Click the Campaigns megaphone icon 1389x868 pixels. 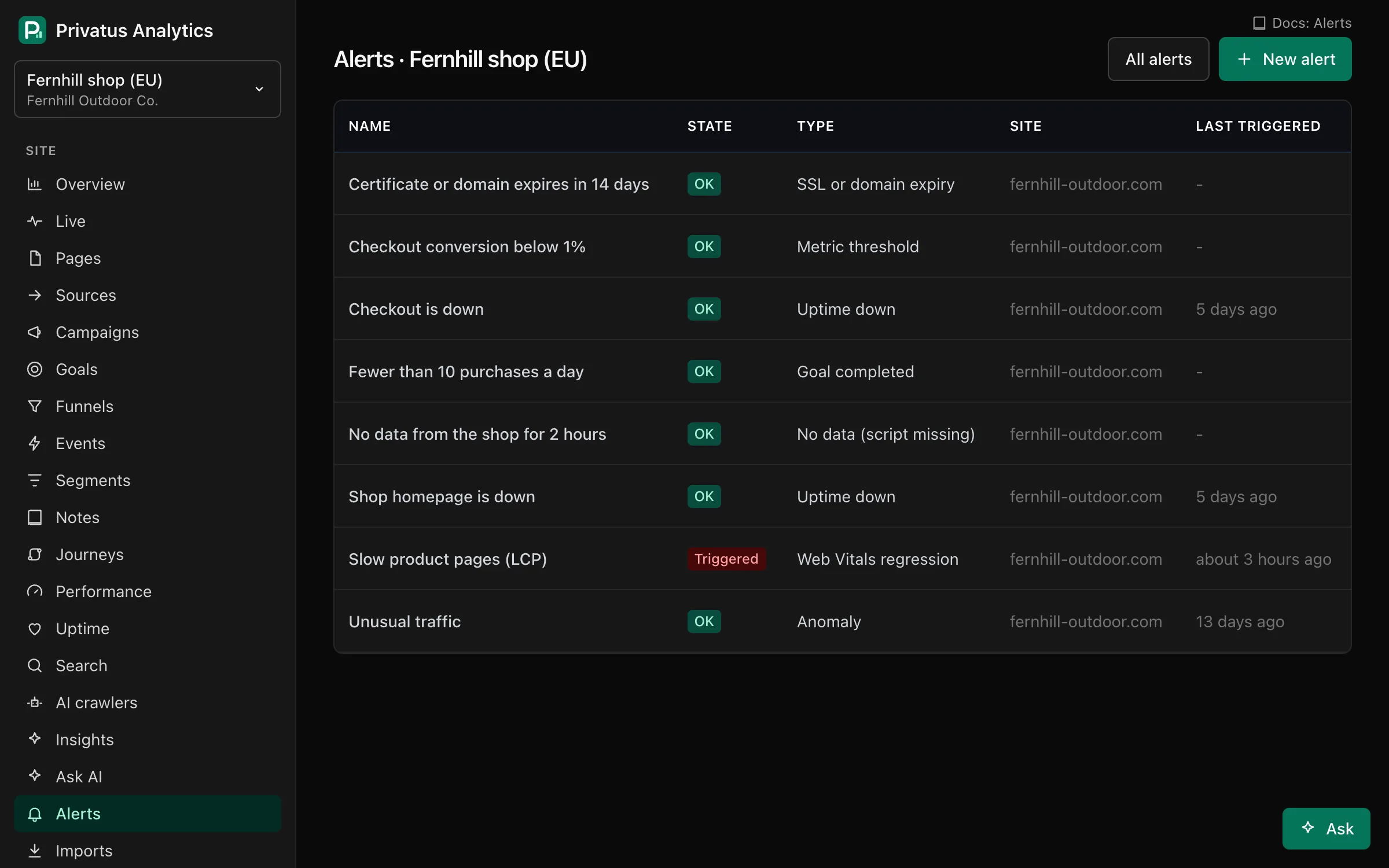pyautogui.click(x=35, y=332)
